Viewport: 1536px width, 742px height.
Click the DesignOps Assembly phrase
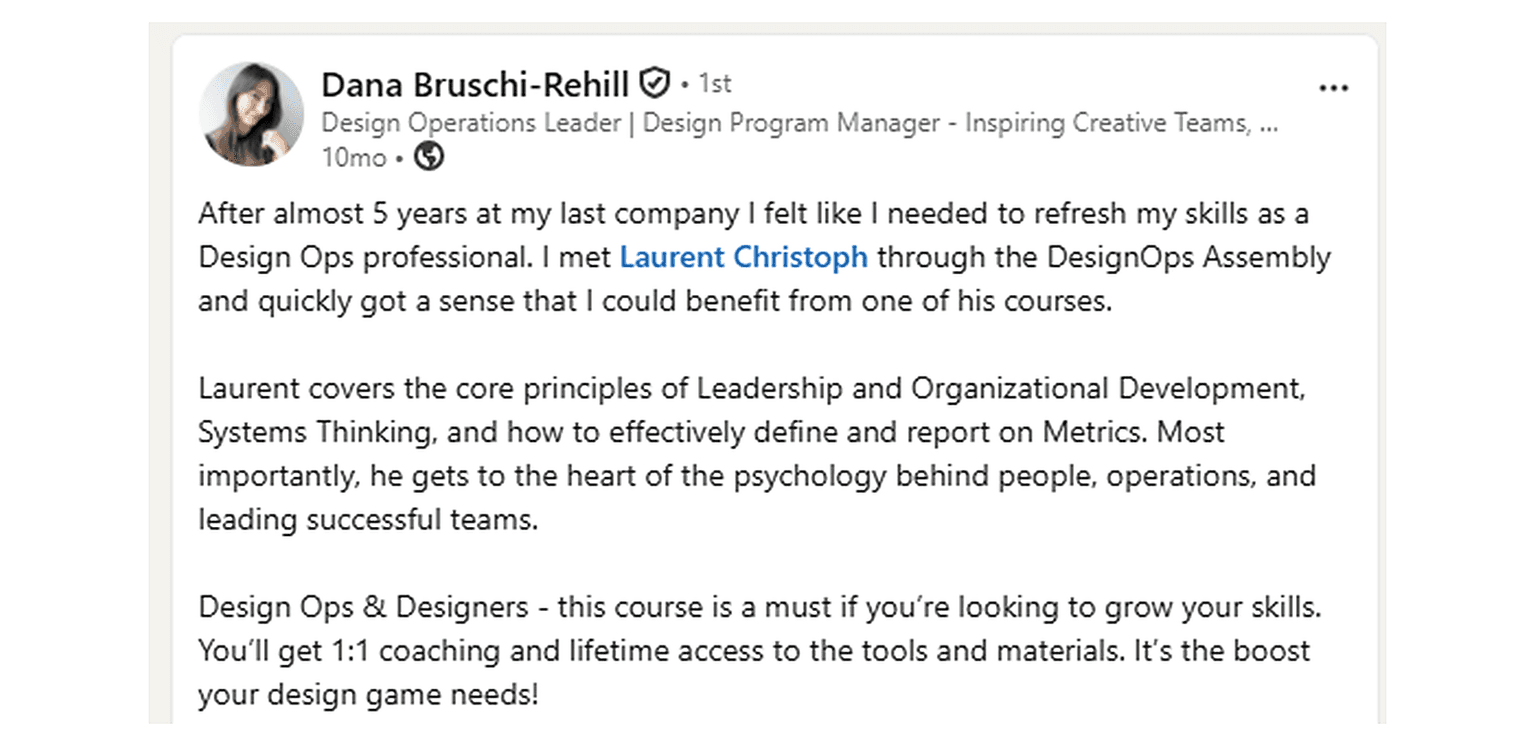[x=1189, y=257]
